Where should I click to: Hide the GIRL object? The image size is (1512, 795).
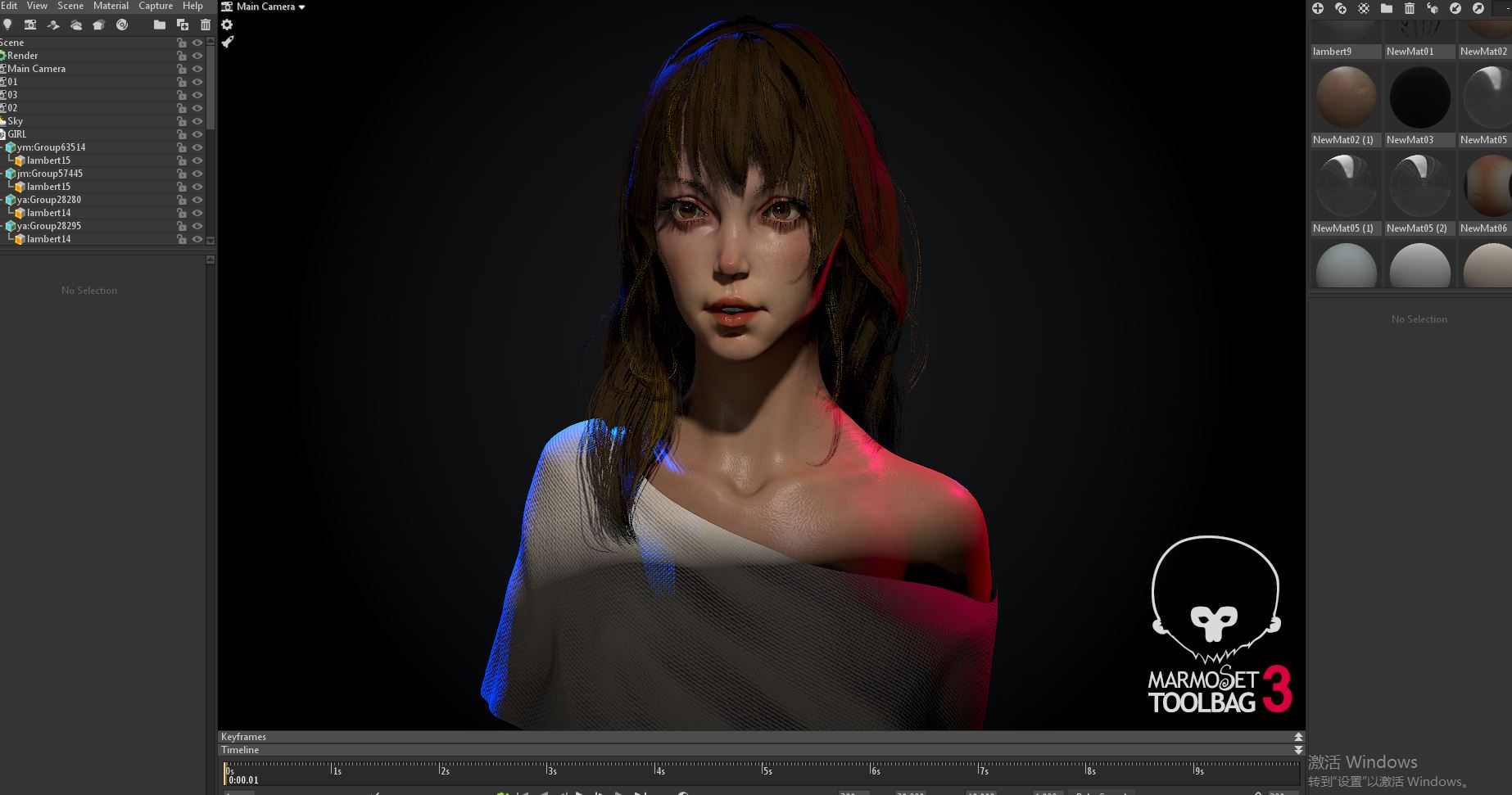pos(197,134)
